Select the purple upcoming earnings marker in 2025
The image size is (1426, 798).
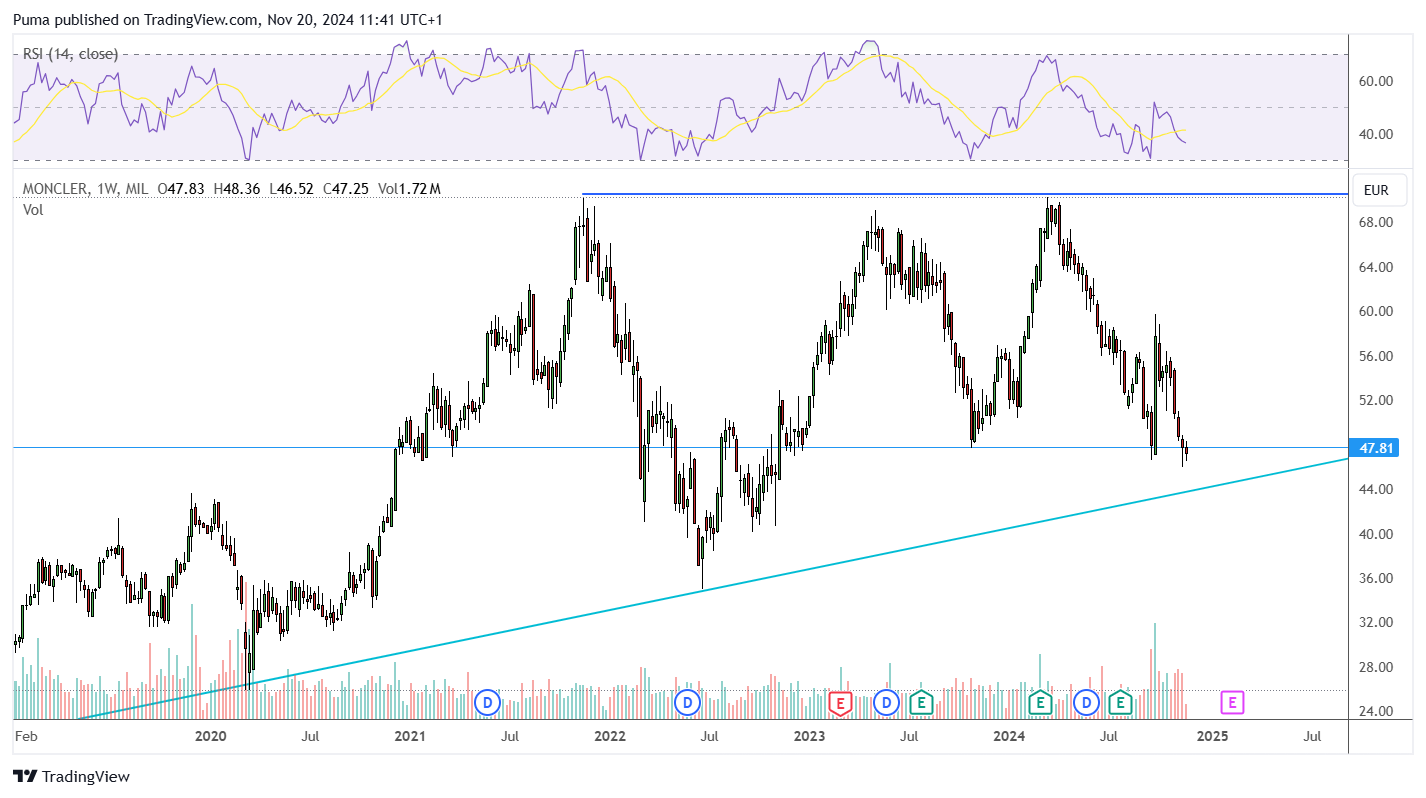tap(1232, 703)
